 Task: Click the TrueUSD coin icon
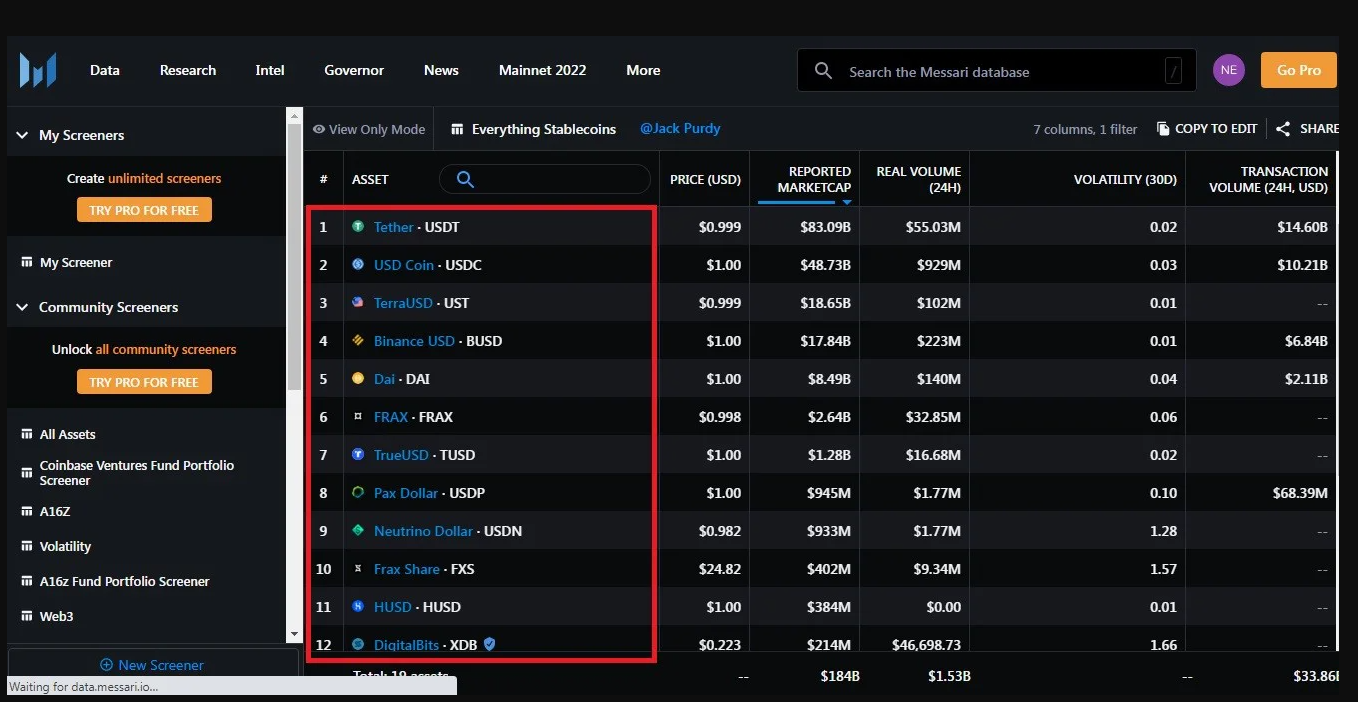click(358, 455)
